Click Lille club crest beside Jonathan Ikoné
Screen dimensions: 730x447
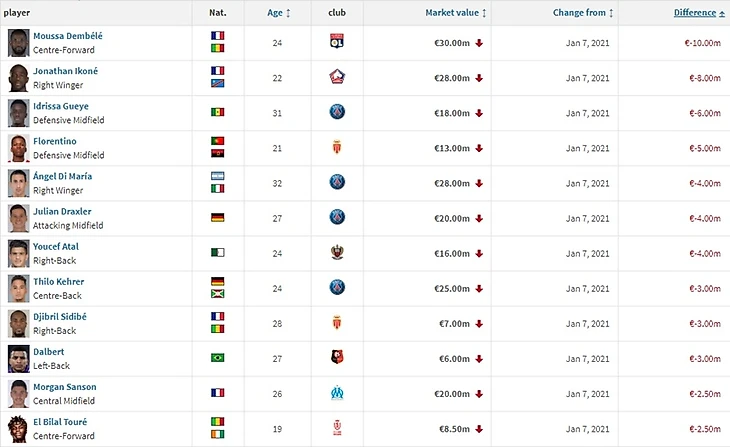coord(337,78)
